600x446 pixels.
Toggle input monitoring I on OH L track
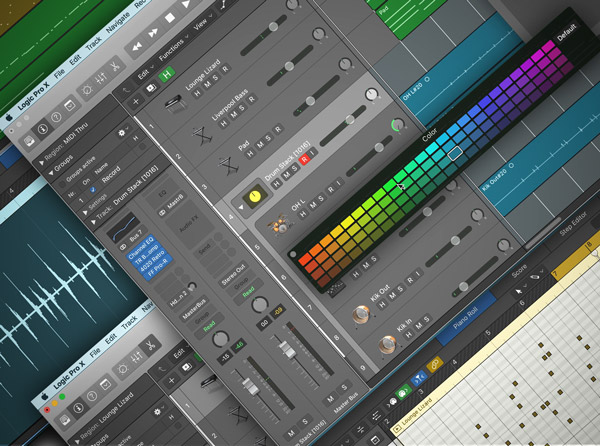(338, 184)
